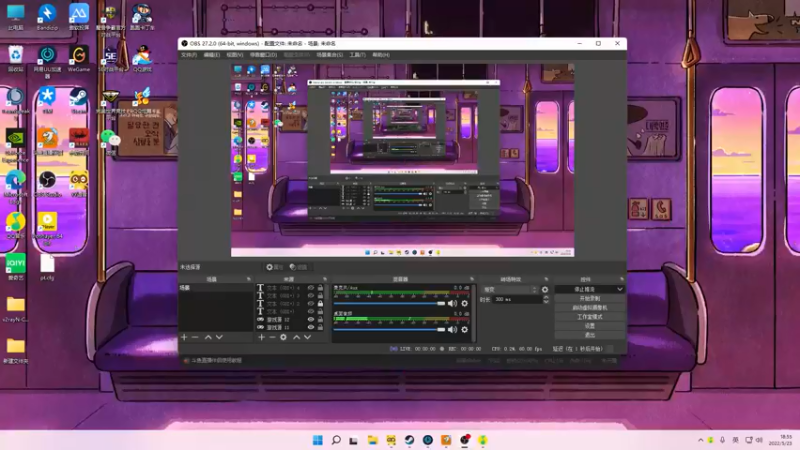This screenshot has width=800, height=450.
Task: Open source Filters button above the docks
Action: tap(298, 267)
